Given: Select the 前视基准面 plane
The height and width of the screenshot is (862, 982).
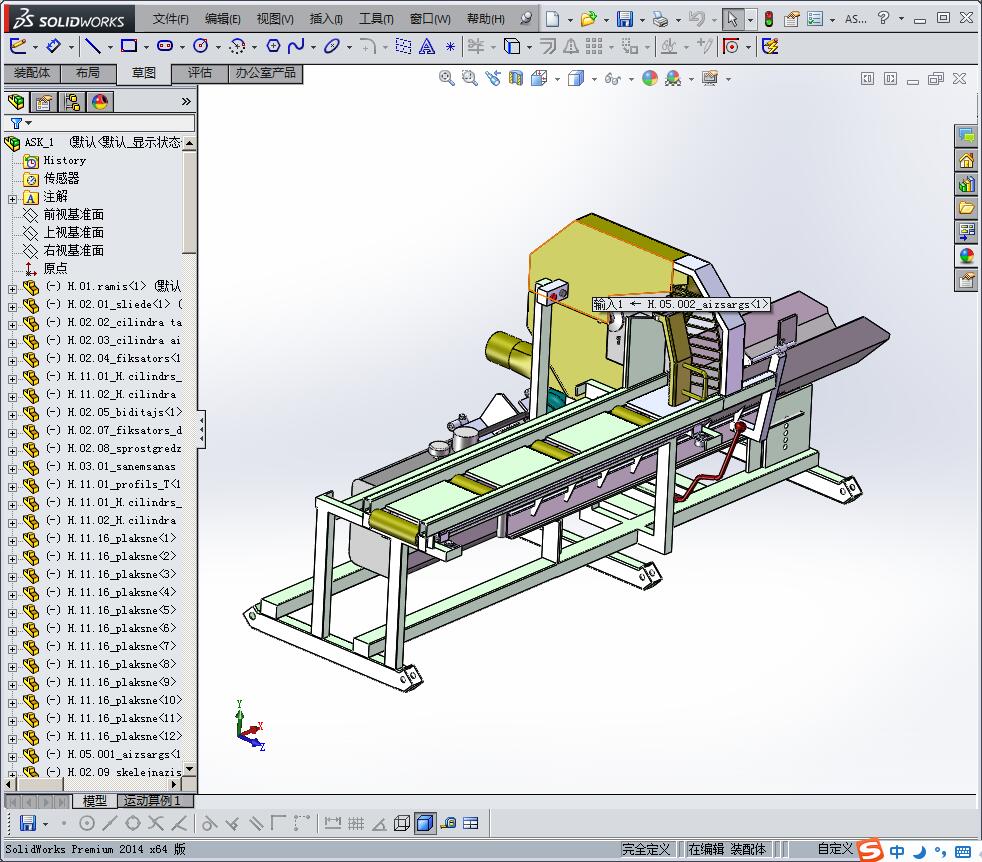Looking at the screenshot, I should pos(73,214).
